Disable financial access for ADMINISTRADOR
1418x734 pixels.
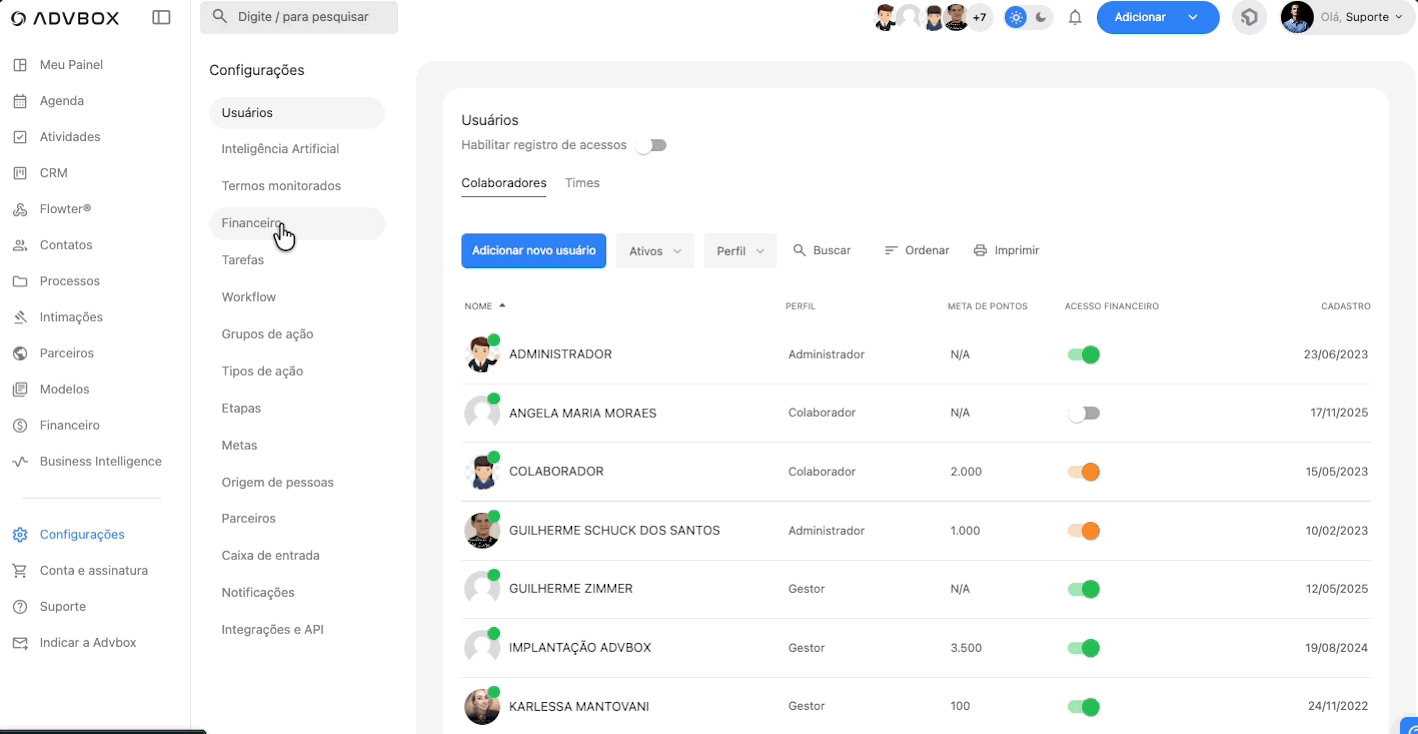(1083, 355)
